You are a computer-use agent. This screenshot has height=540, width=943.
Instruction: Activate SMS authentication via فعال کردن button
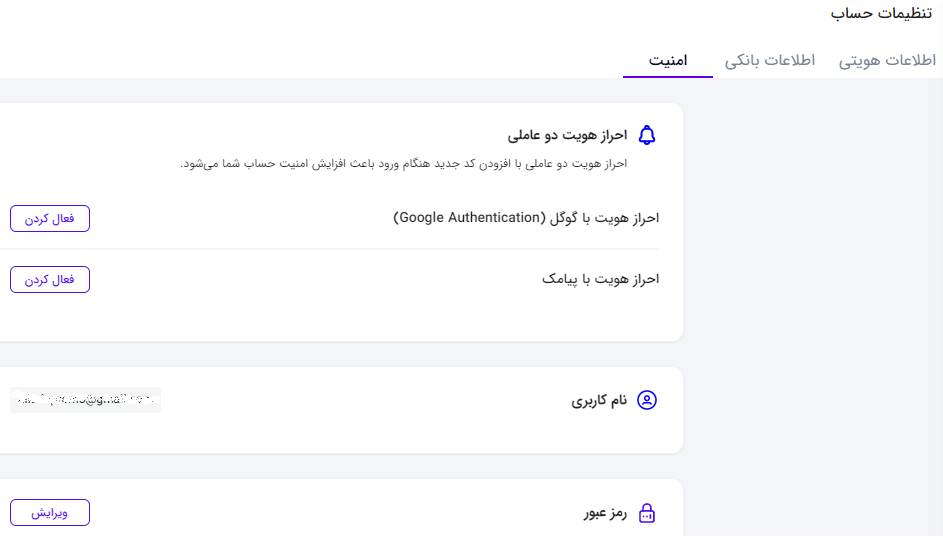coord(50,280)
